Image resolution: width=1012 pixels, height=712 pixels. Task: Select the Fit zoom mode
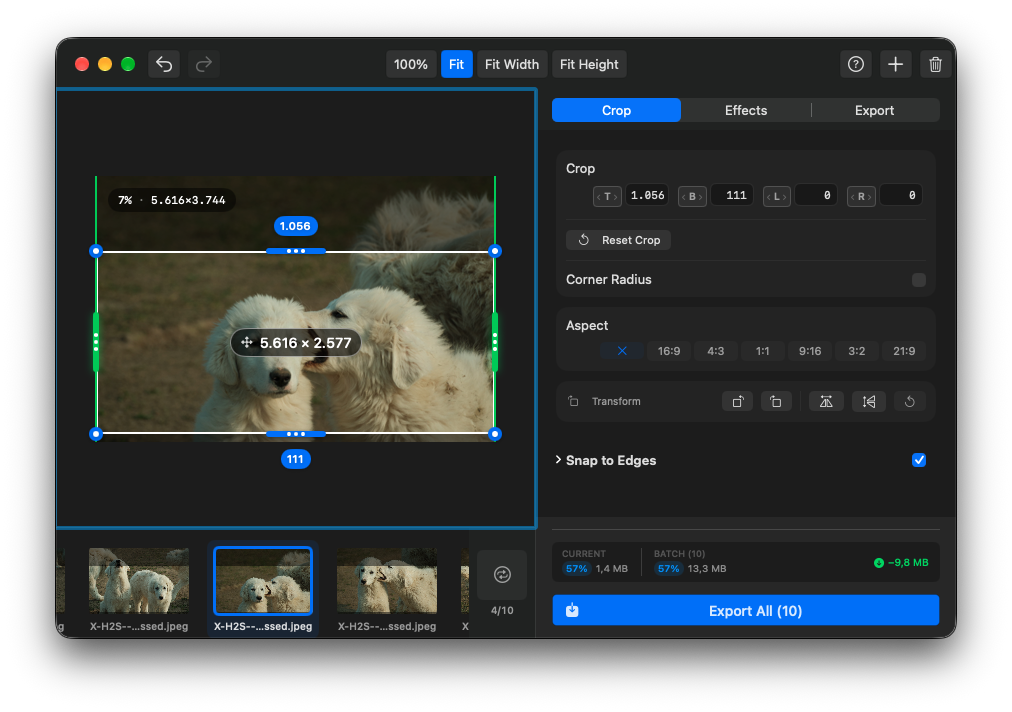[x=456, y=64]
